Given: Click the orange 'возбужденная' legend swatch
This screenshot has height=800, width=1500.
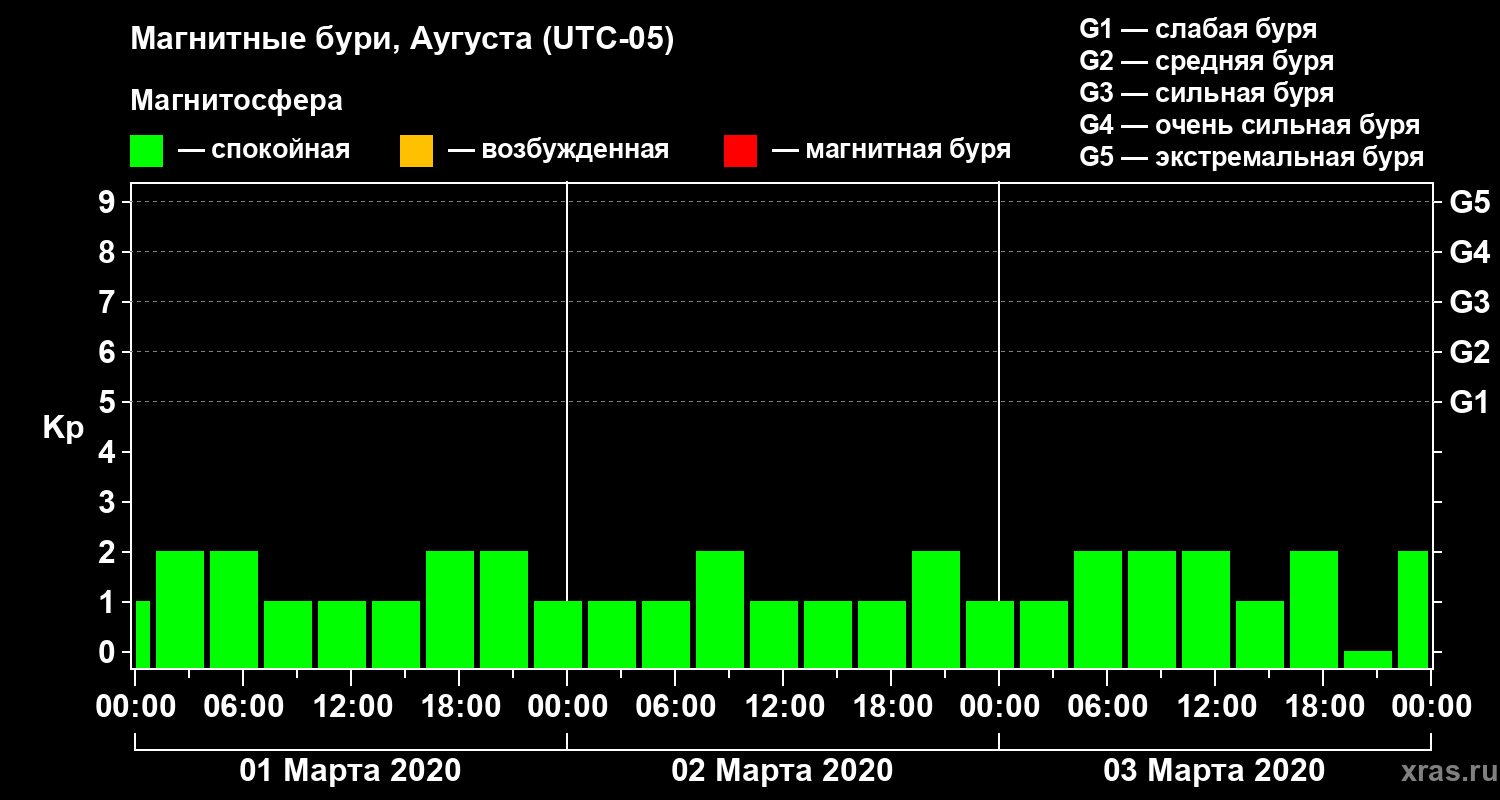Looking at the screenshot, I should tap(416, 150).
